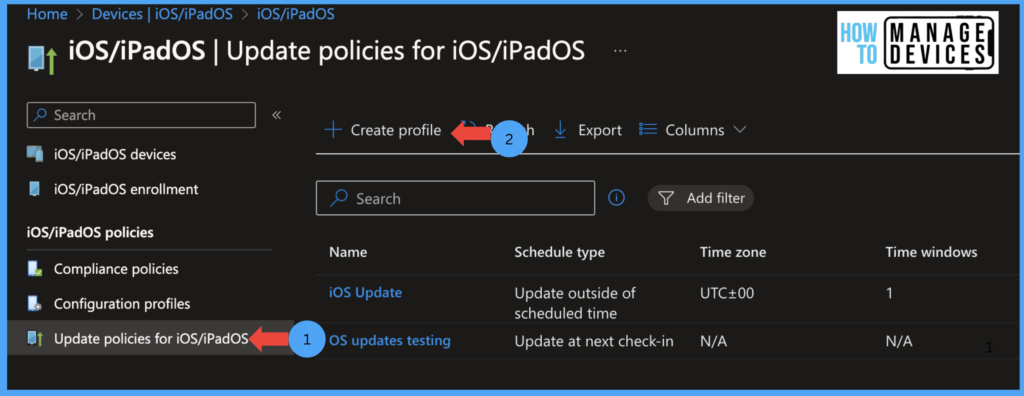Click the iOS/iPadOS page header device icon

coord(42,60)
